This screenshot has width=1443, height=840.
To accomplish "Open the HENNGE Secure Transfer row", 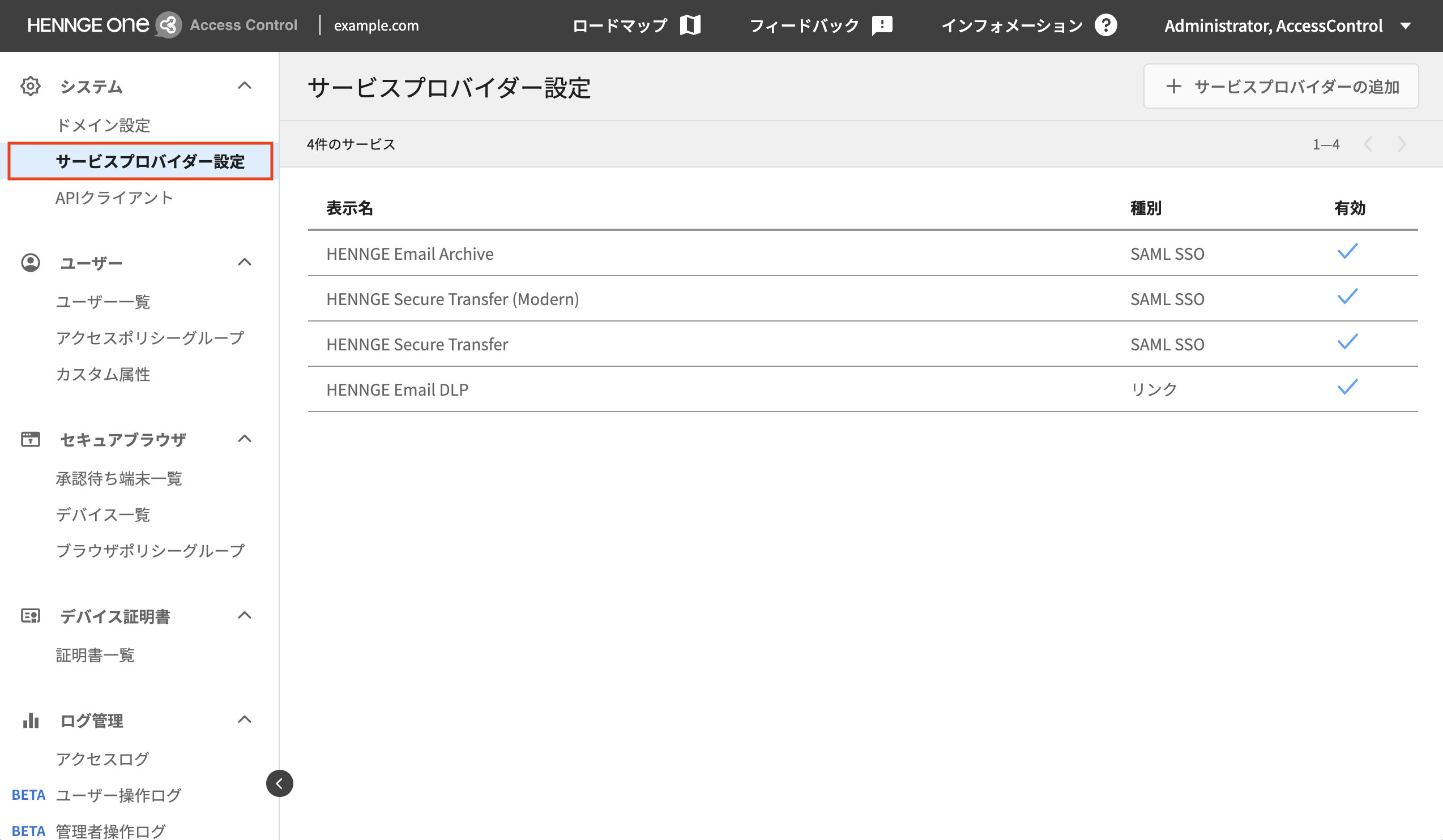I will point(863,344).
